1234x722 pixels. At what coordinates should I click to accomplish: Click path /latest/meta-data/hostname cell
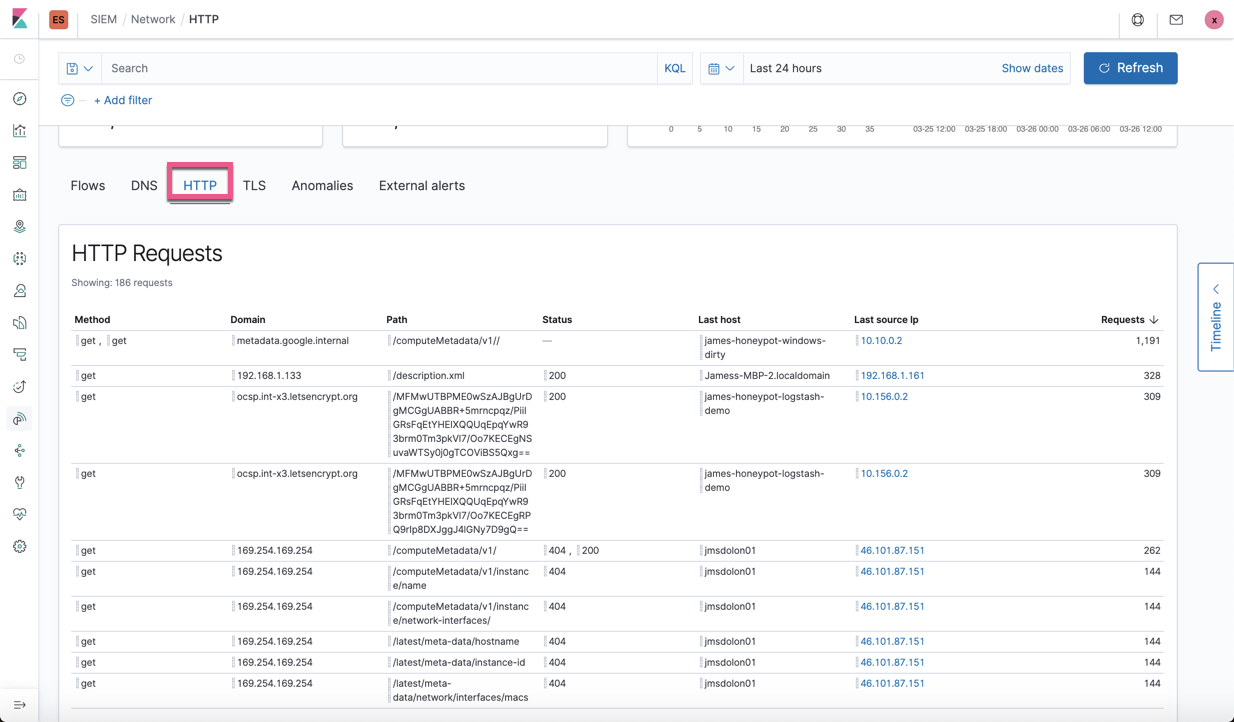tap(456, 642)
